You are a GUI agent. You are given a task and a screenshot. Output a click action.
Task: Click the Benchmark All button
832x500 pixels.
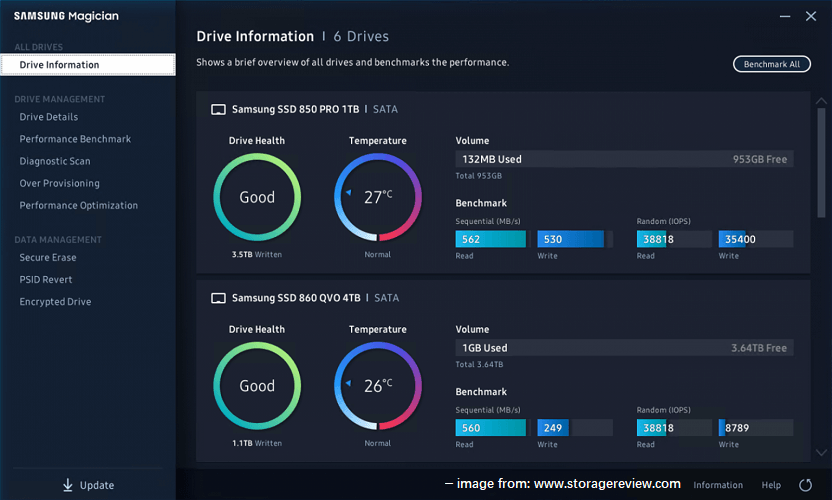(x=772, y=64)
